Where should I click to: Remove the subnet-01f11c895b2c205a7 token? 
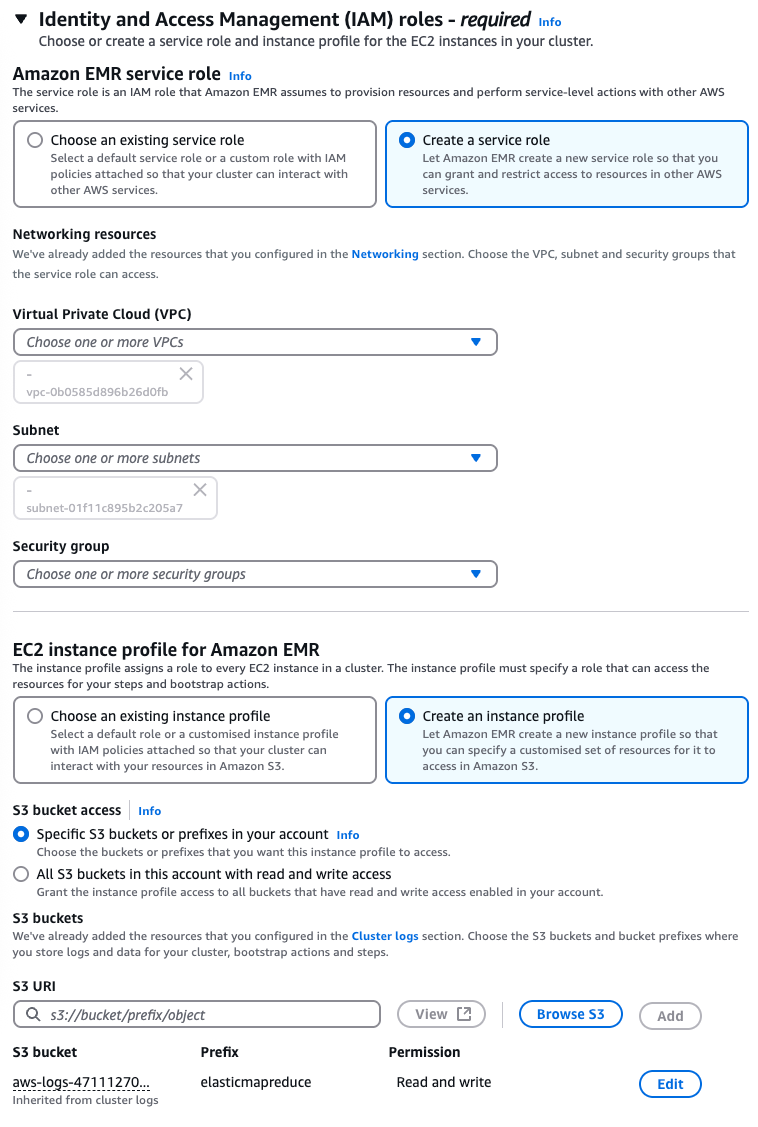[199, 488]
